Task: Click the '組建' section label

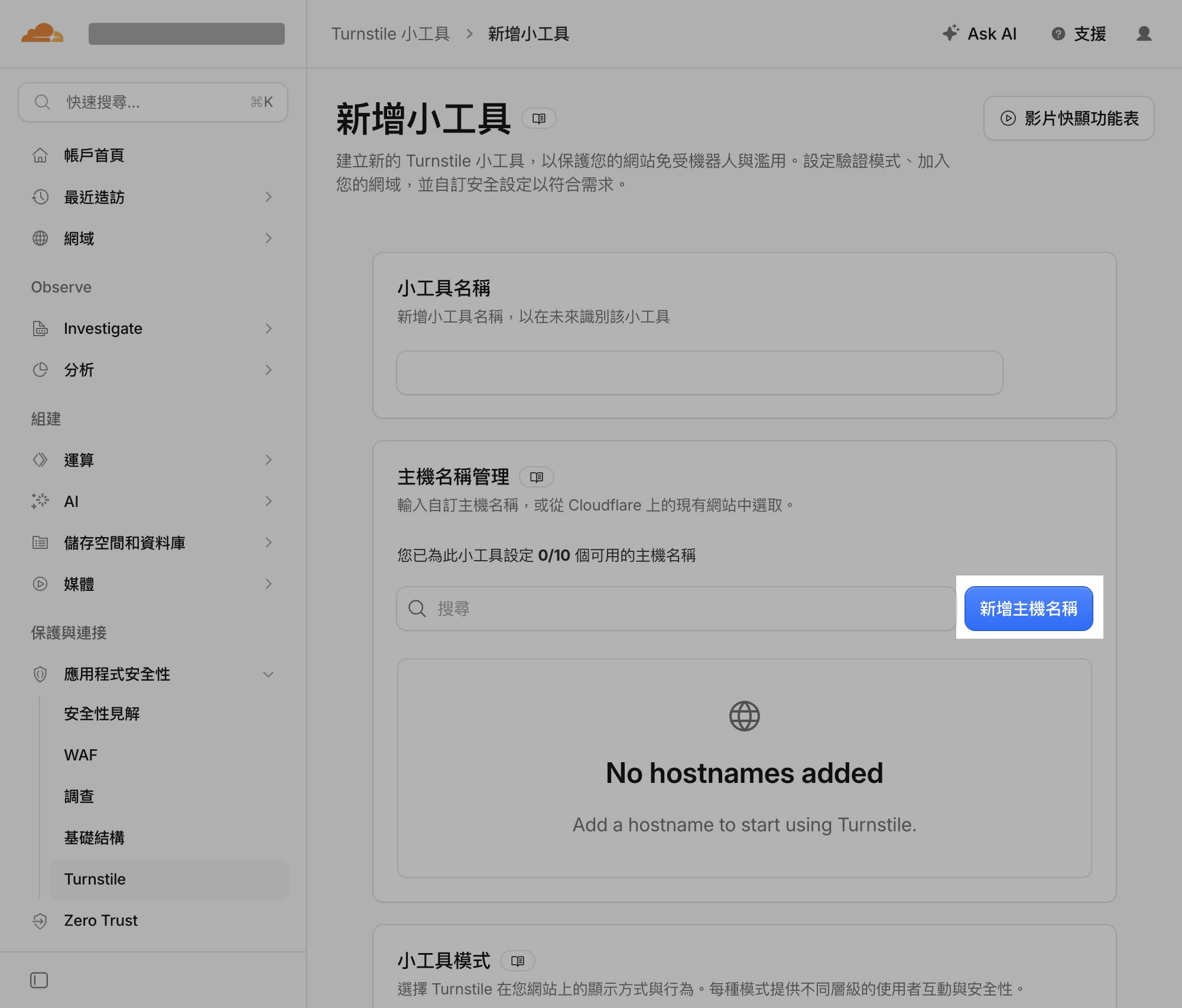Action: (46, 419)
